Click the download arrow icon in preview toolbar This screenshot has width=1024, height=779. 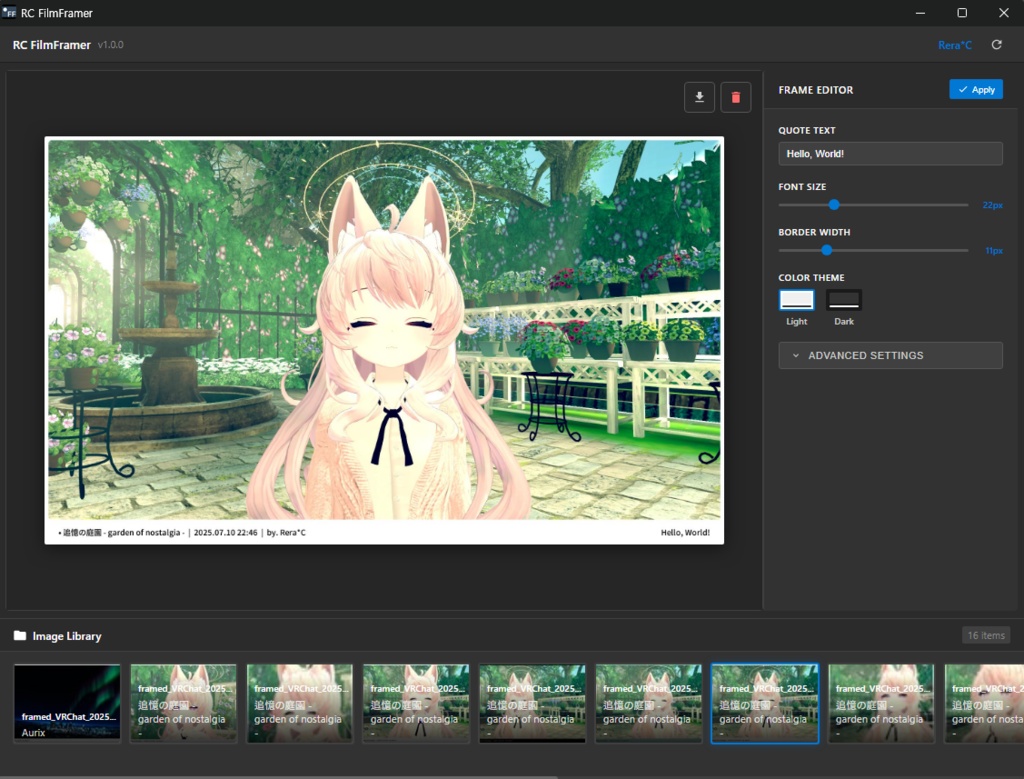tap(699, 97)
